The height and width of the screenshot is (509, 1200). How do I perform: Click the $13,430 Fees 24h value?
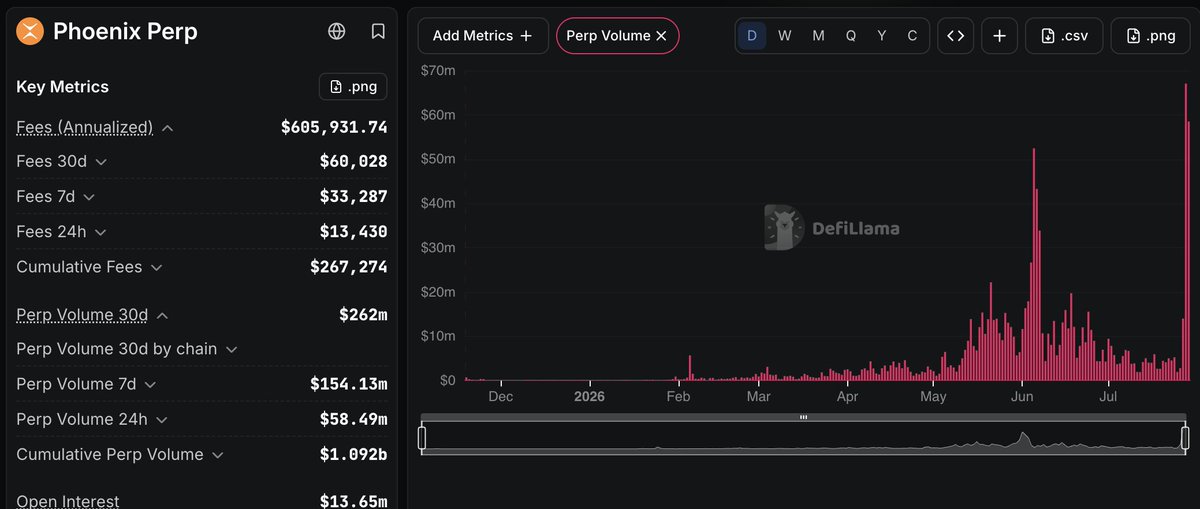tap(353, 232)
